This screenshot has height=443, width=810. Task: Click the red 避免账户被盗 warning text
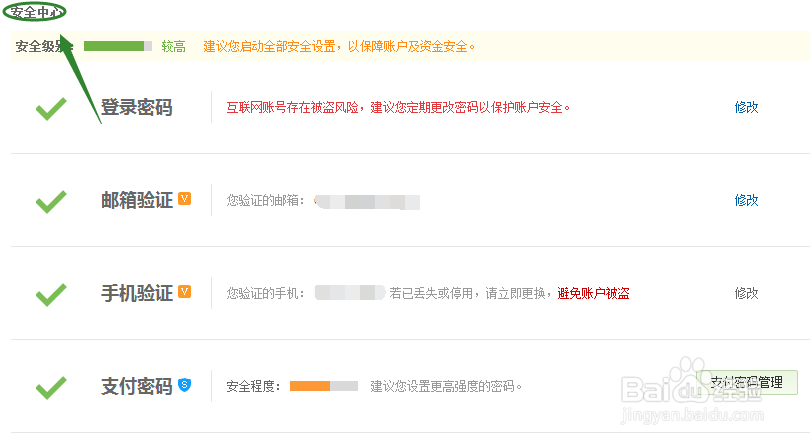tap(593, 293)
